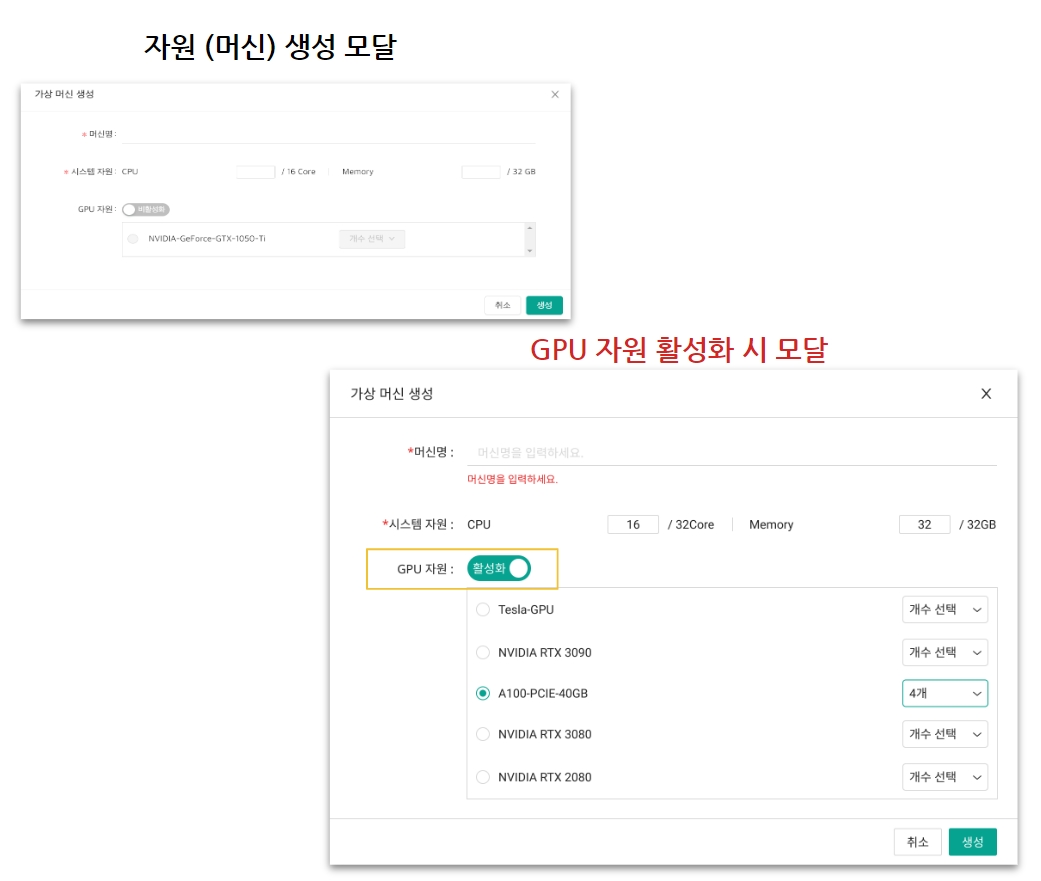Select the Tesla-GPU radio button
The width and height of the screenshot is (1041, 881).
point(483,610)
